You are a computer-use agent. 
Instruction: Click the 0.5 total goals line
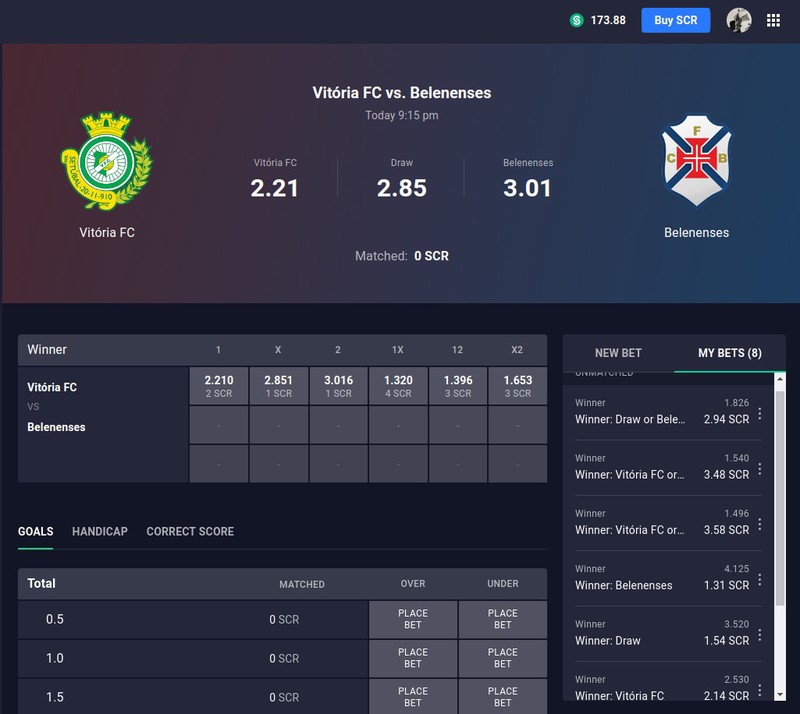point(55,619)
